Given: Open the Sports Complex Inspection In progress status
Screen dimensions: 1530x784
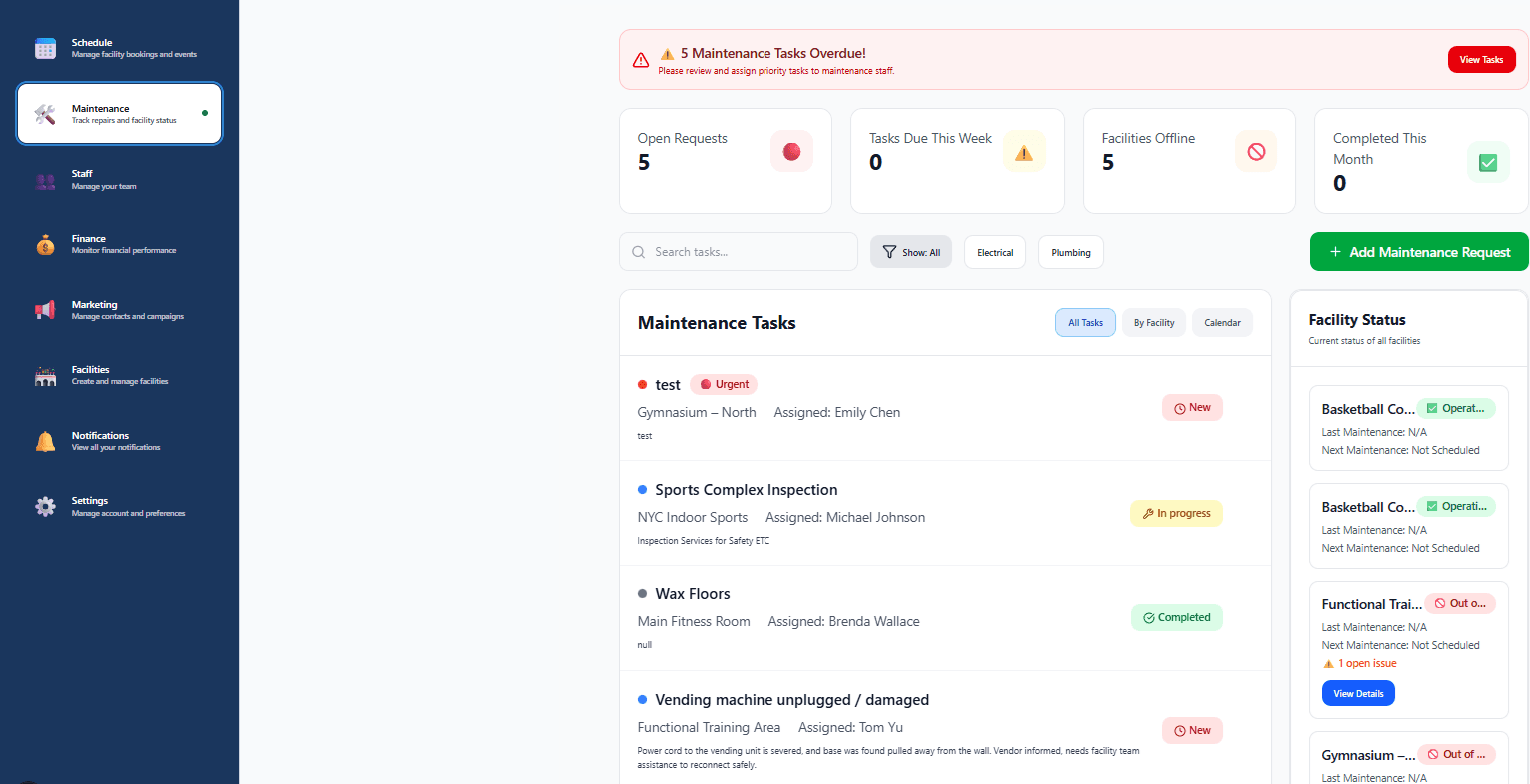Looking at the screenshot, I should (1176, 513).
